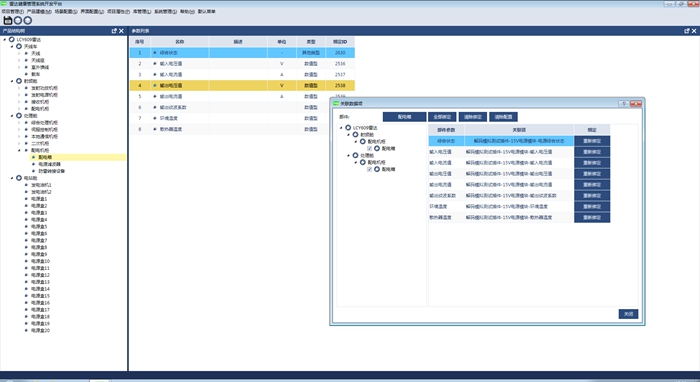Click bullet icon of 发电油机1 tree row
Screen dimensions: 700x382
point(26,185)
